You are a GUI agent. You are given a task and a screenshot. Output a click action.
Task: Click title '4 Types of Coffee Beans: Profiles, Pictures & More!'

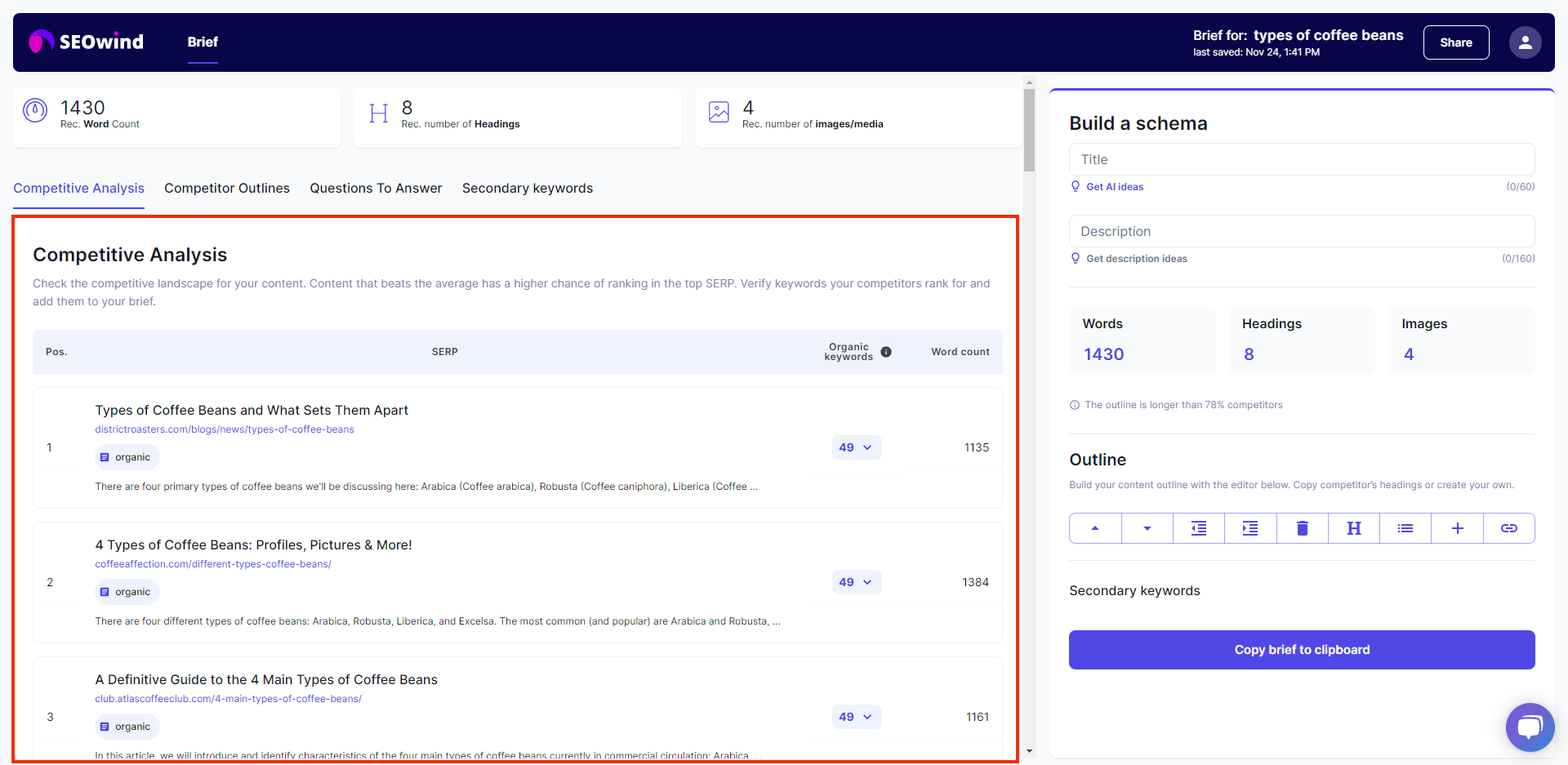[253, 545]
